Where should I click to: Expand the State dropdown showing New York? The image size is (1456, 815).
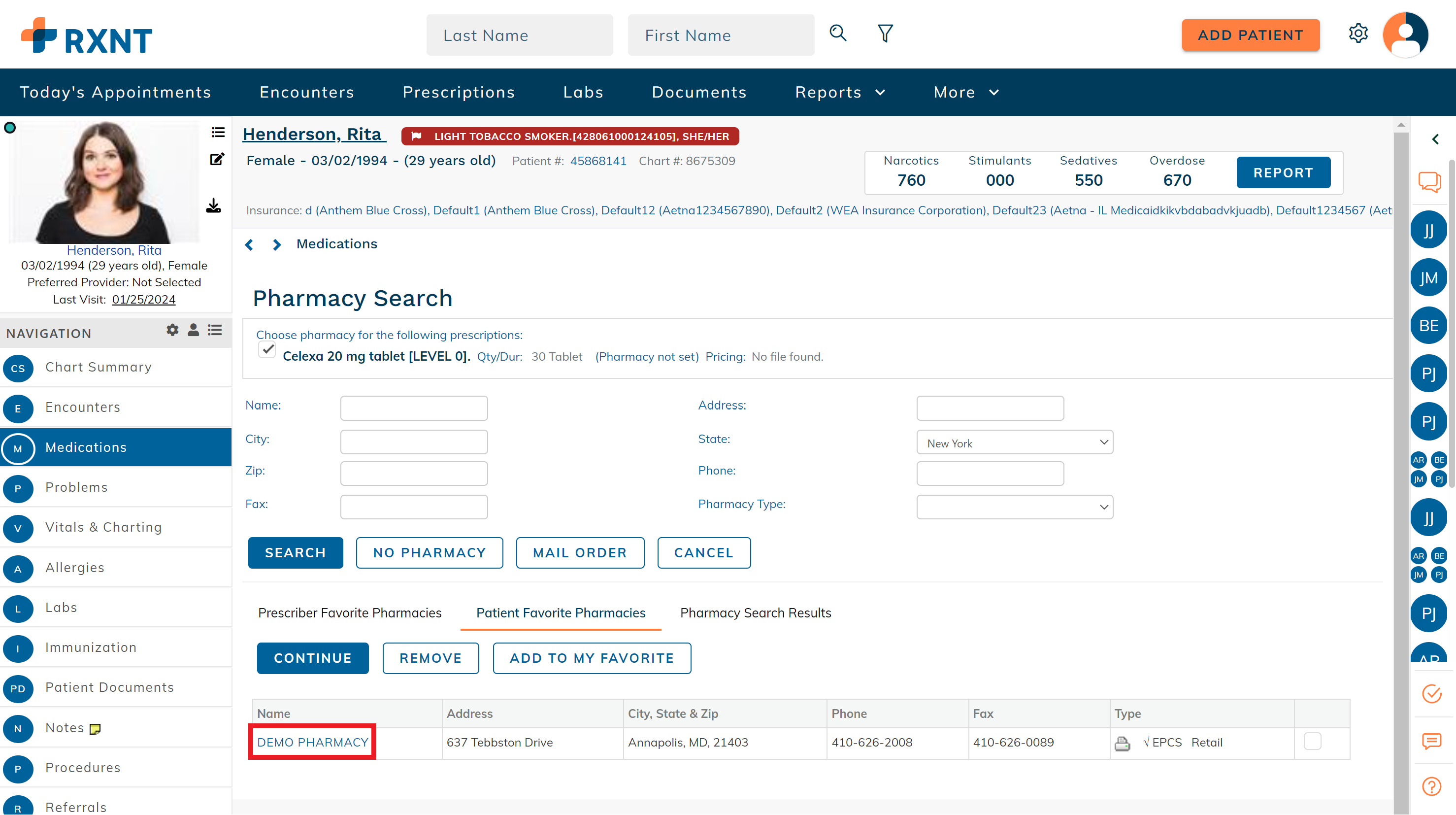tap(1015, 443)
